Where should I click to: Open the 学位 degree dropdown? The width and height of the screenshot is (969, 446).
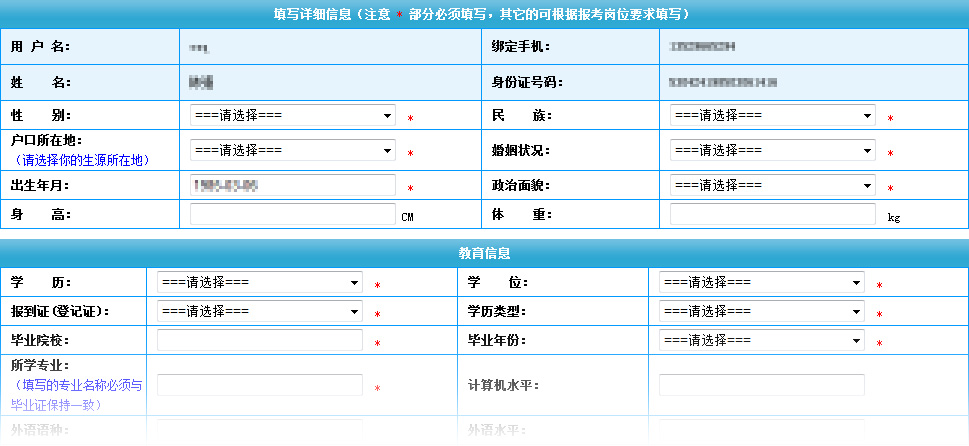click(x=761, y=283)
